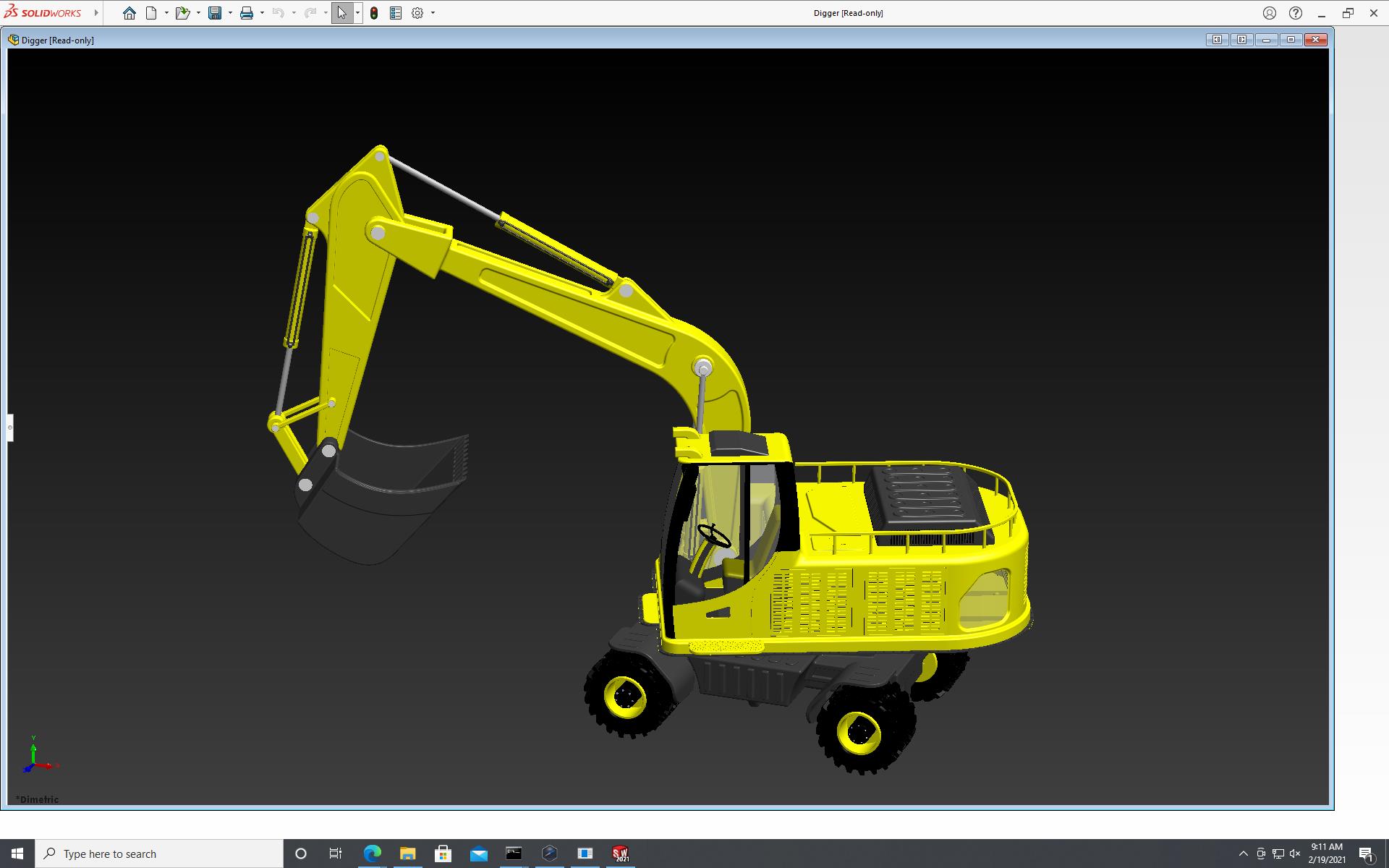This screenshot has height=868, width=1389.
Task: Click the Home icon in toolbar
Action: pyautogui.click(x=129, y=13)
